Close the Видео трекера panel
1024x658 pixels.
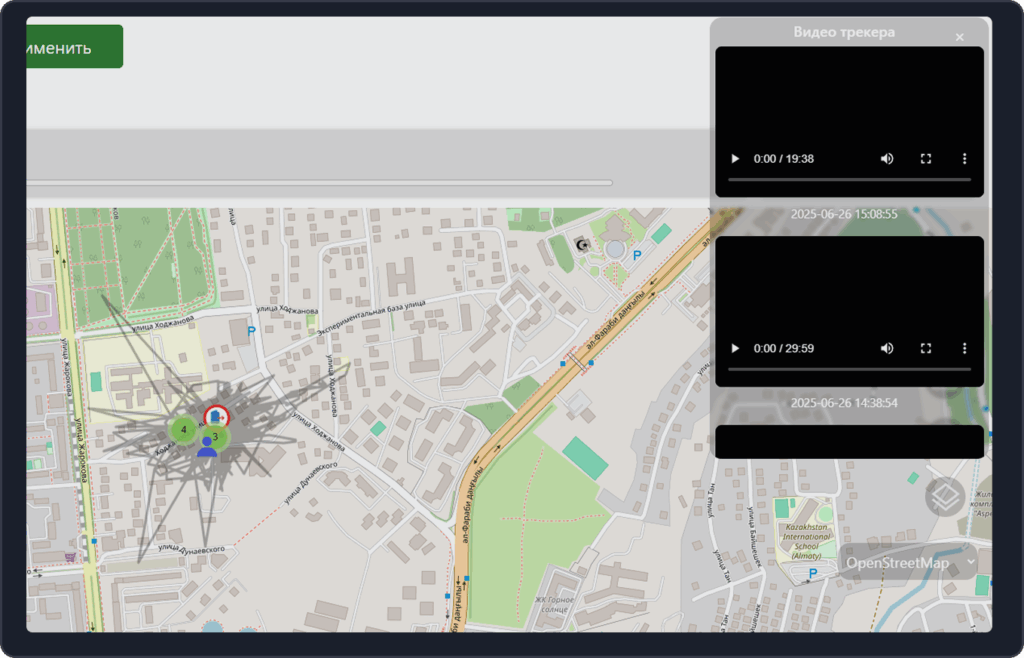[x=960, y=38]
